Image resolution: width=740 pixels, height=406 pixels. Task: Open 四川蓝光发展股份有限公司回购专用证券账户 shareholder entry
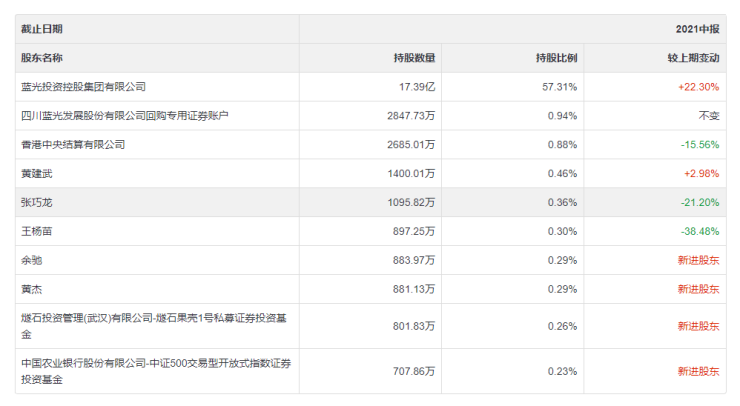click(x=125, y=116)
